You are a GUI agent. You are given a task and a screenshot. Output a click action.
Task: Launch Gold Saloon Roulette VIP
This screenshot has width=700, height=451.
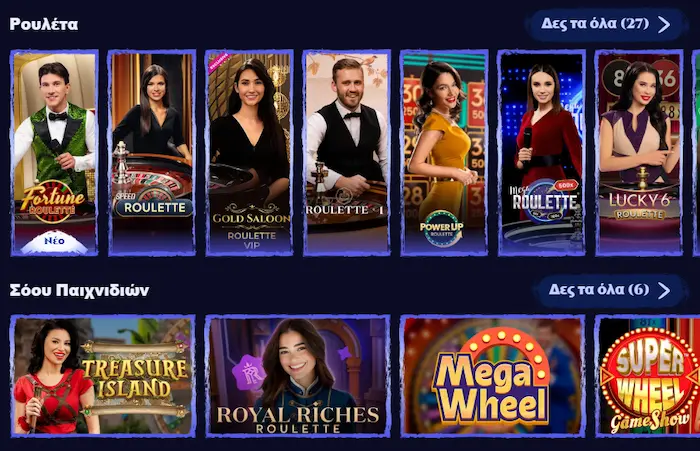(x=249, y=153)
